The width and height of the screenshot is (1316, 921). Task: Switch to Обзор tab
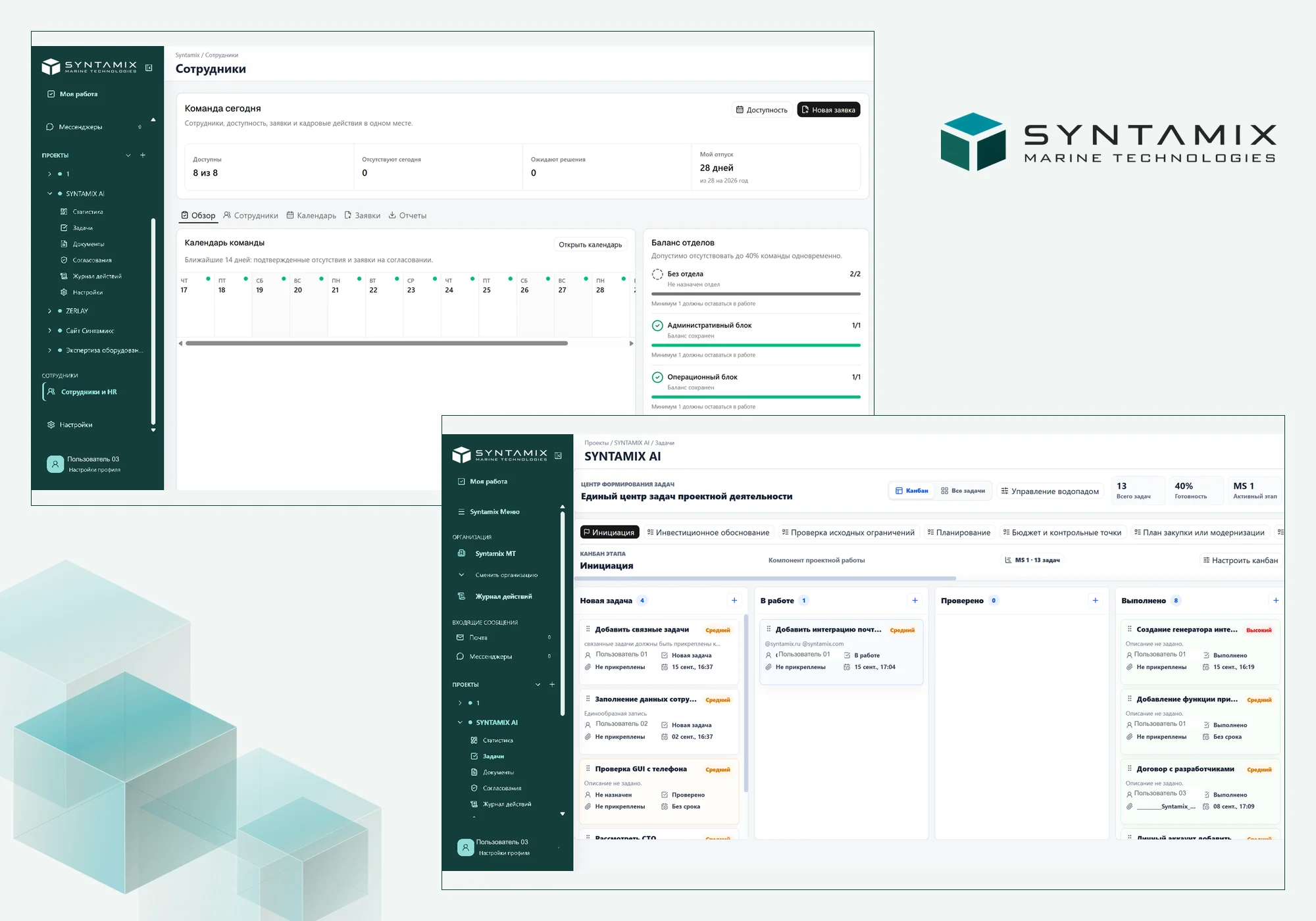(198, 215)
